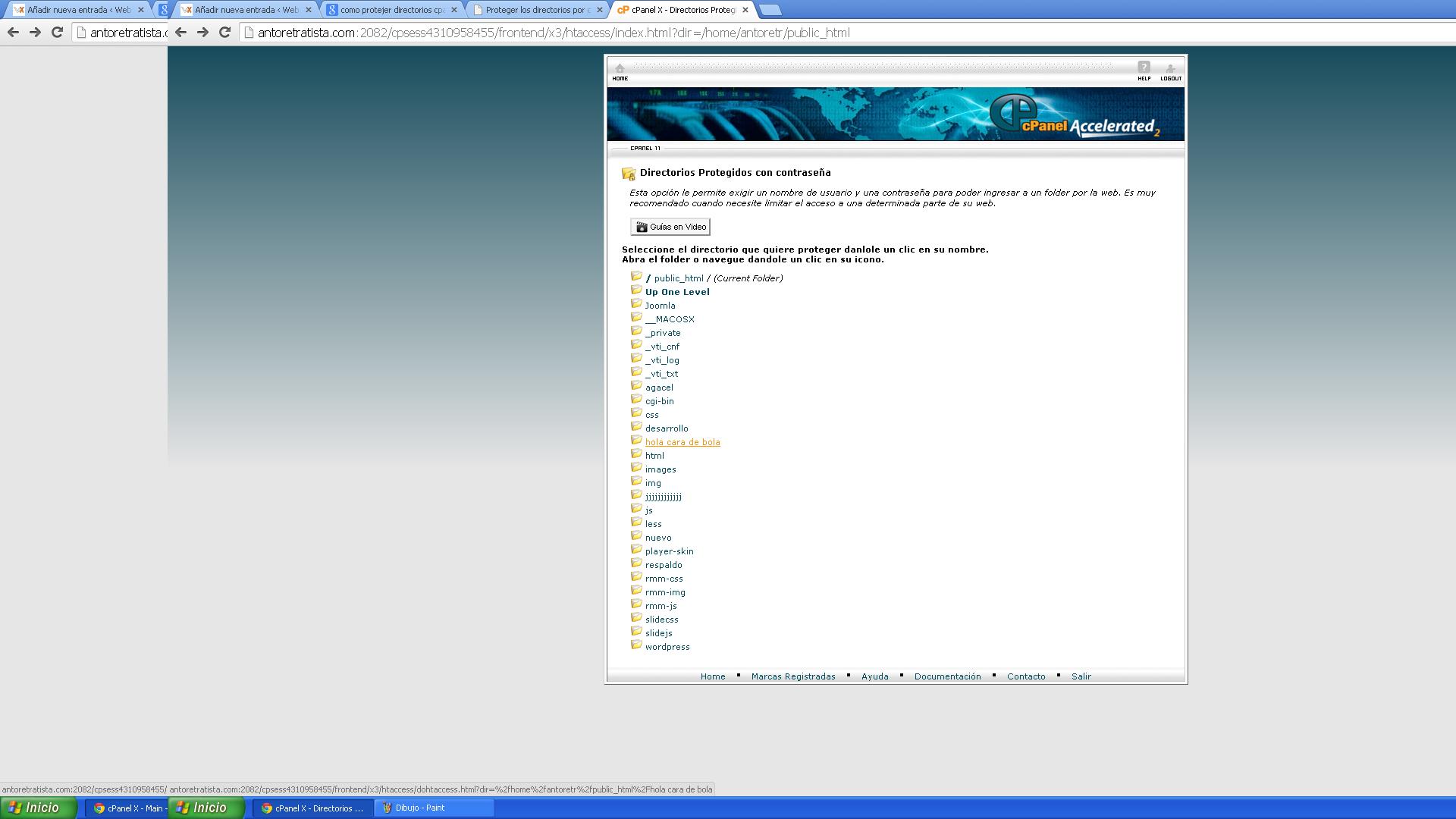Viewport: 1456px width, 819px height.
Task: Click the URL address bar field
Action: (x=758, y=33)
